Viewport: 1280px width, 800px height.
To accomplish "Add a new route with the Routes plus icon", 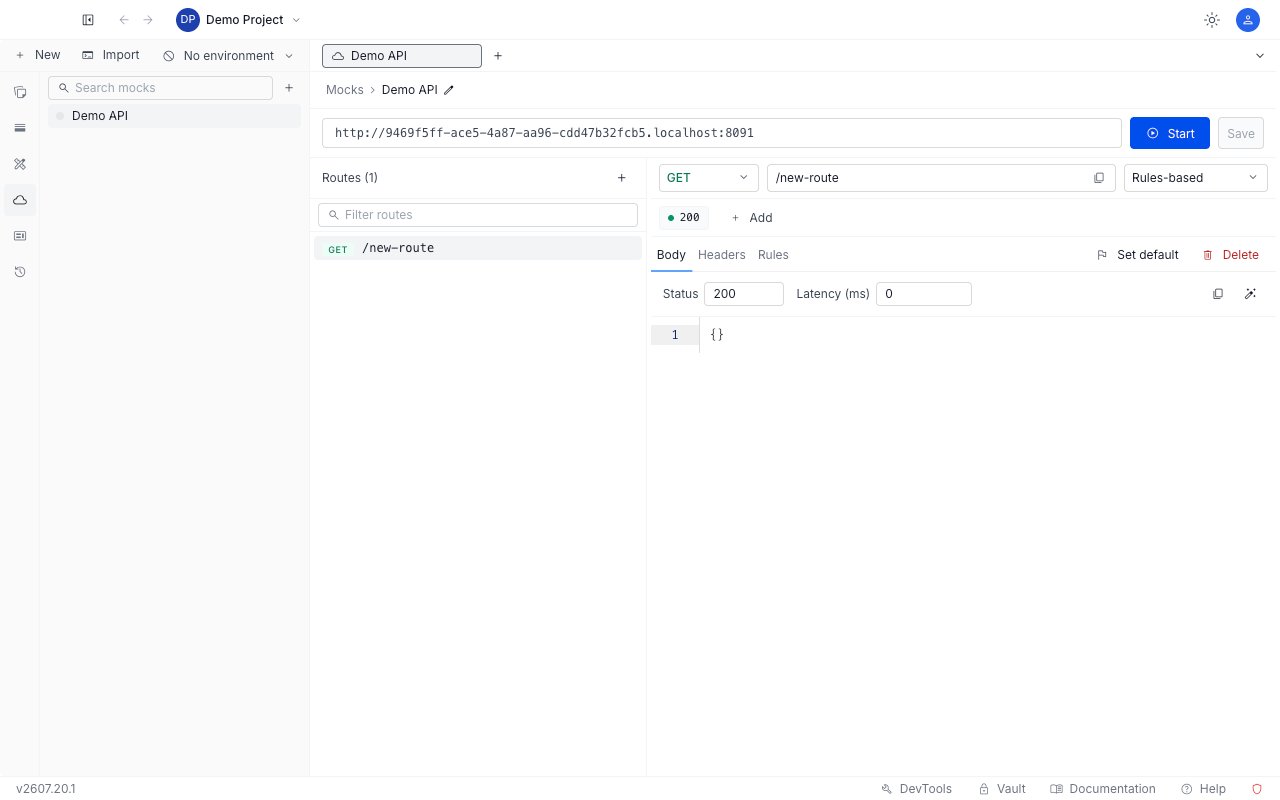I will [621, 178].
